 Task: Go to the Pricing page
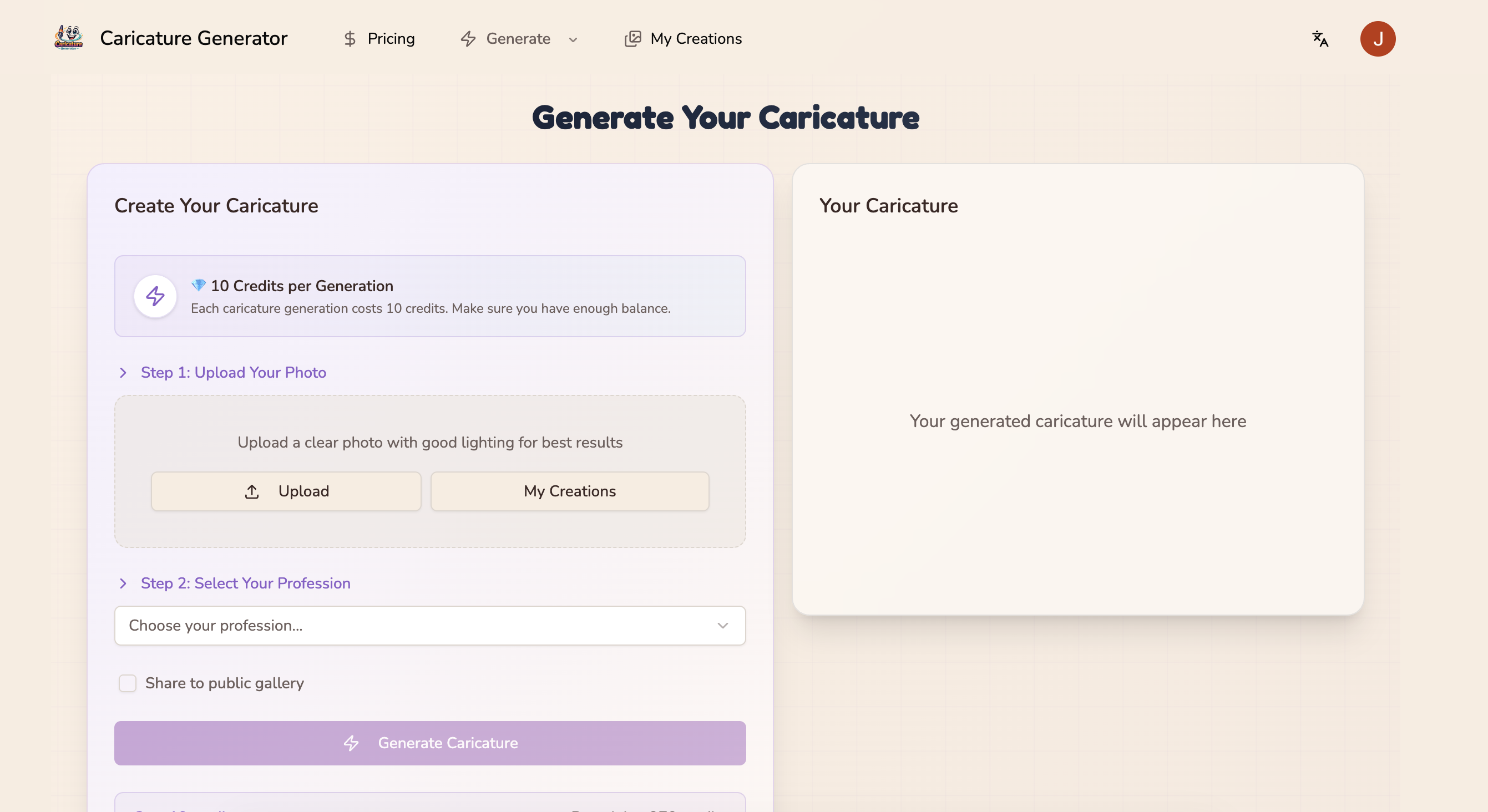(x=391, y=39)
